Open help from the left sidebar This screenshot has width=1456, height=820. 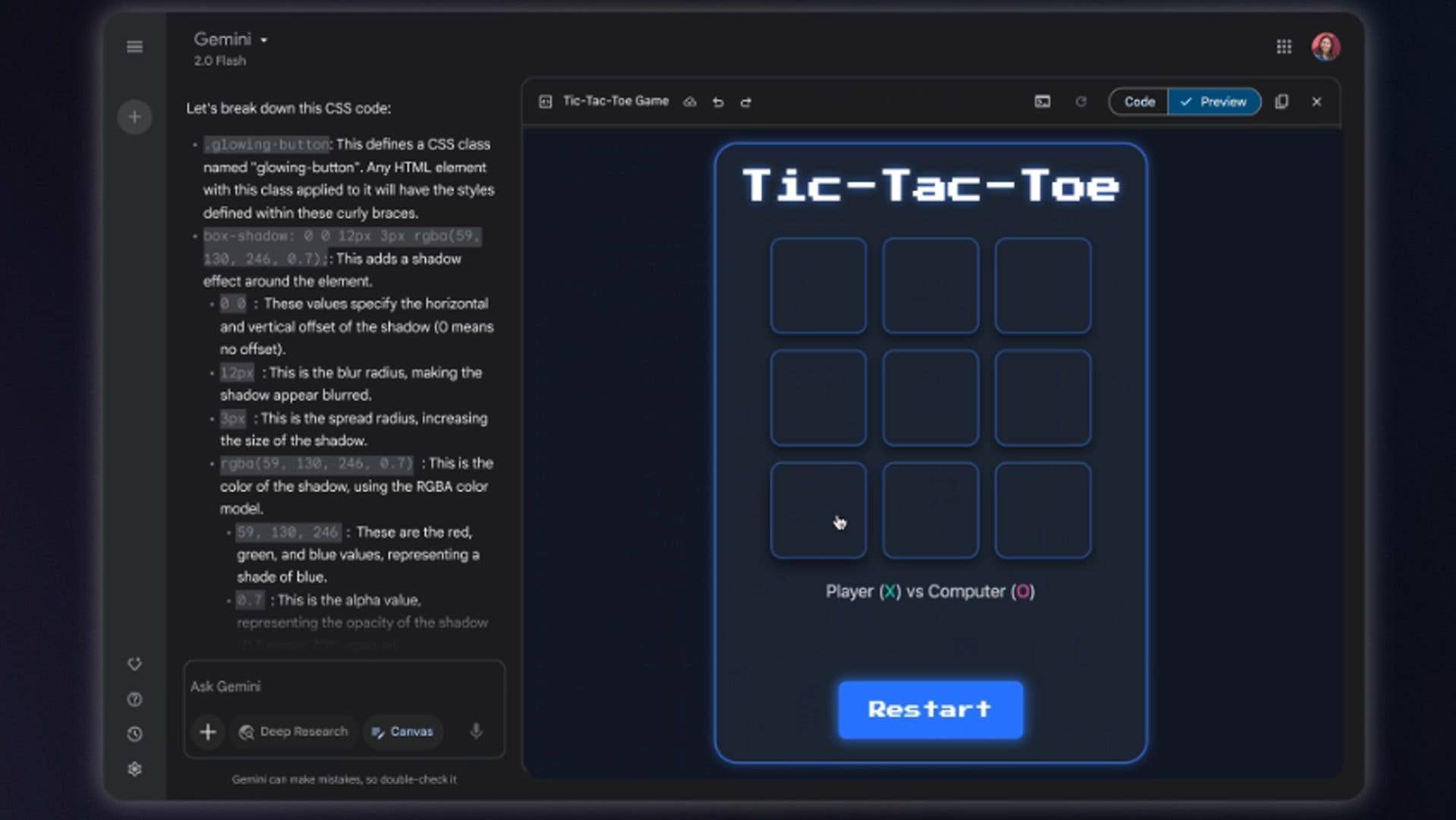click(134, 699)
